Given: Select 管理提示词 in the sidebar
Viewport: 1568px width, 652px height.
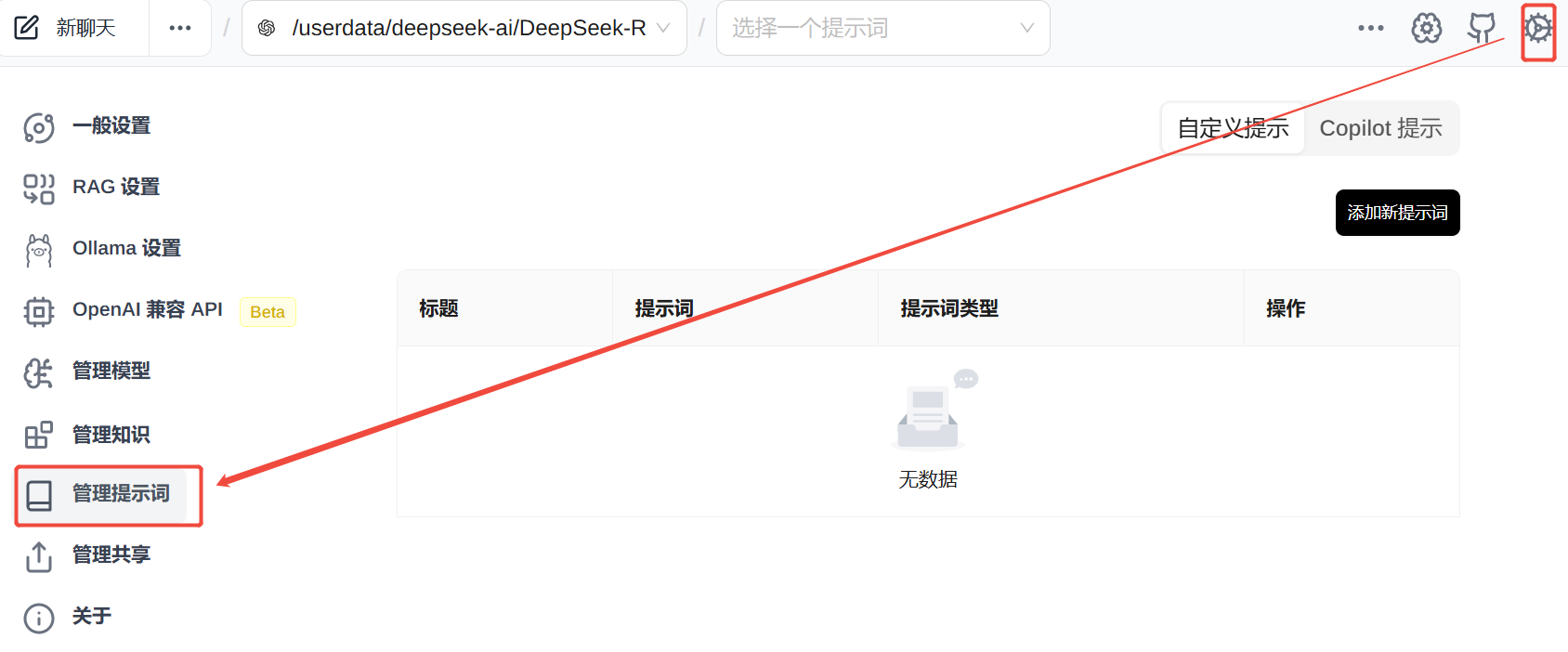Looking at the screenshot, I should click(x=120, y=494).
